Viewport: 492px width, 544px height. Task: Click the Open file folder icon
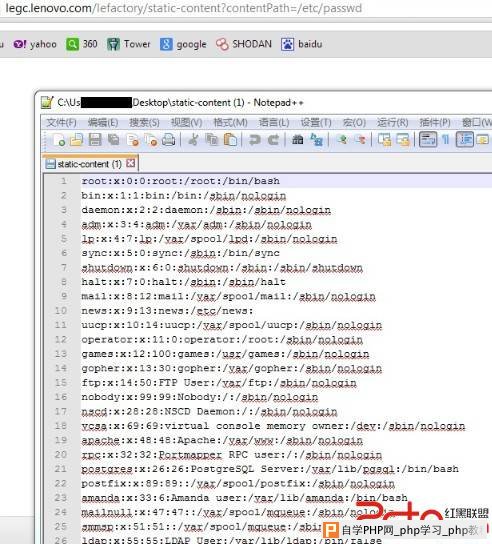tap(76, 140)
